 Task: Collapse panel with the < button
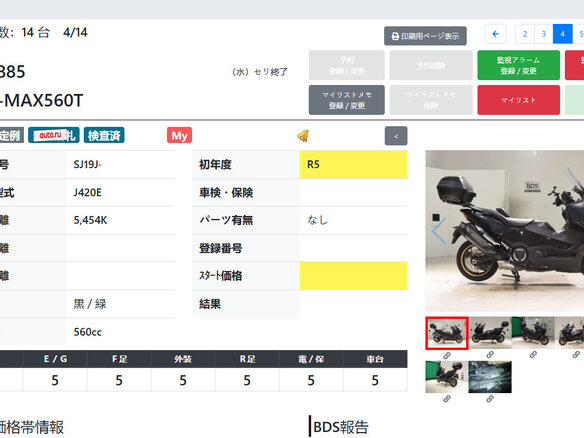pos(396,136)
